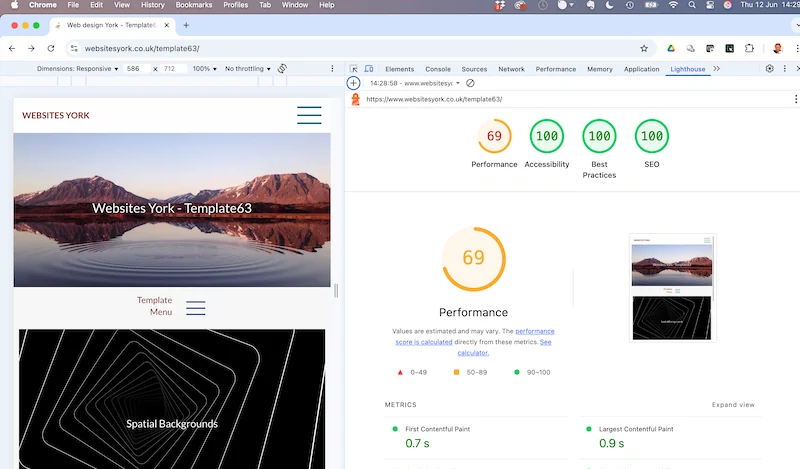Open Lighthouse report tools menu

(x=795, y=99)
